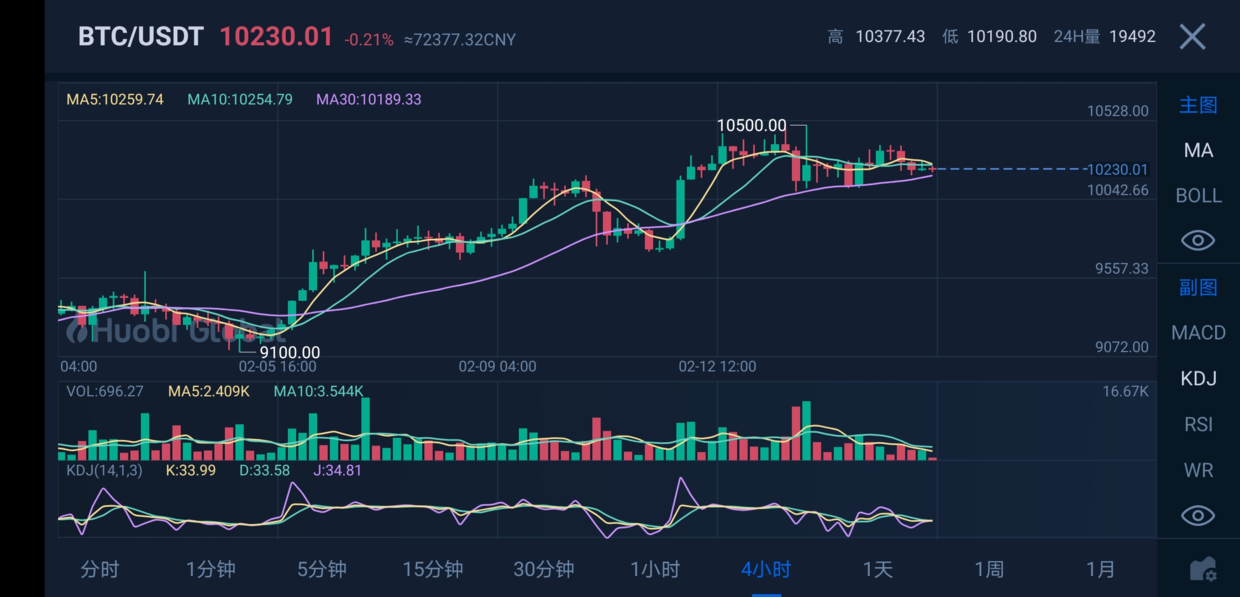Open the MACD sub-chart indicator
Viewport: 1240px width, 597px height.
tap(1198, 332)
